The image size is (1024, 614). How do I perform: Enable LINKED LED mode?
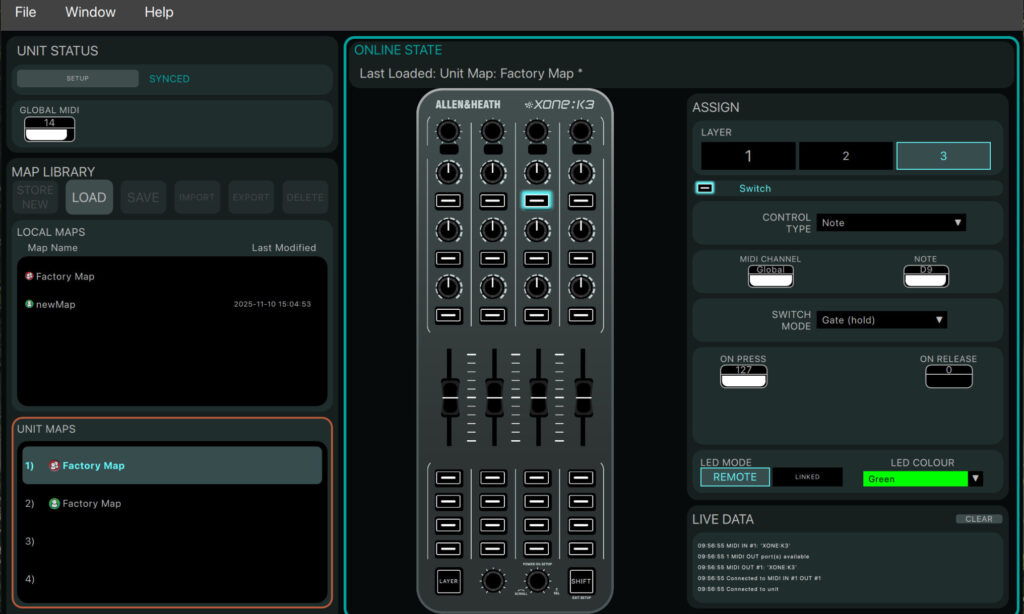(x=807, y=477)
